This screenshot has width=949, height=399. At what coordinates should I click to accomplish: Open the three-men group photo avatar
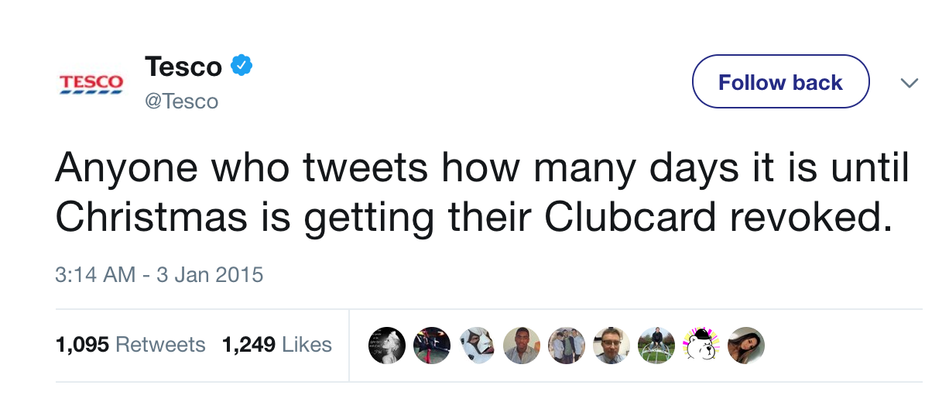566,346
